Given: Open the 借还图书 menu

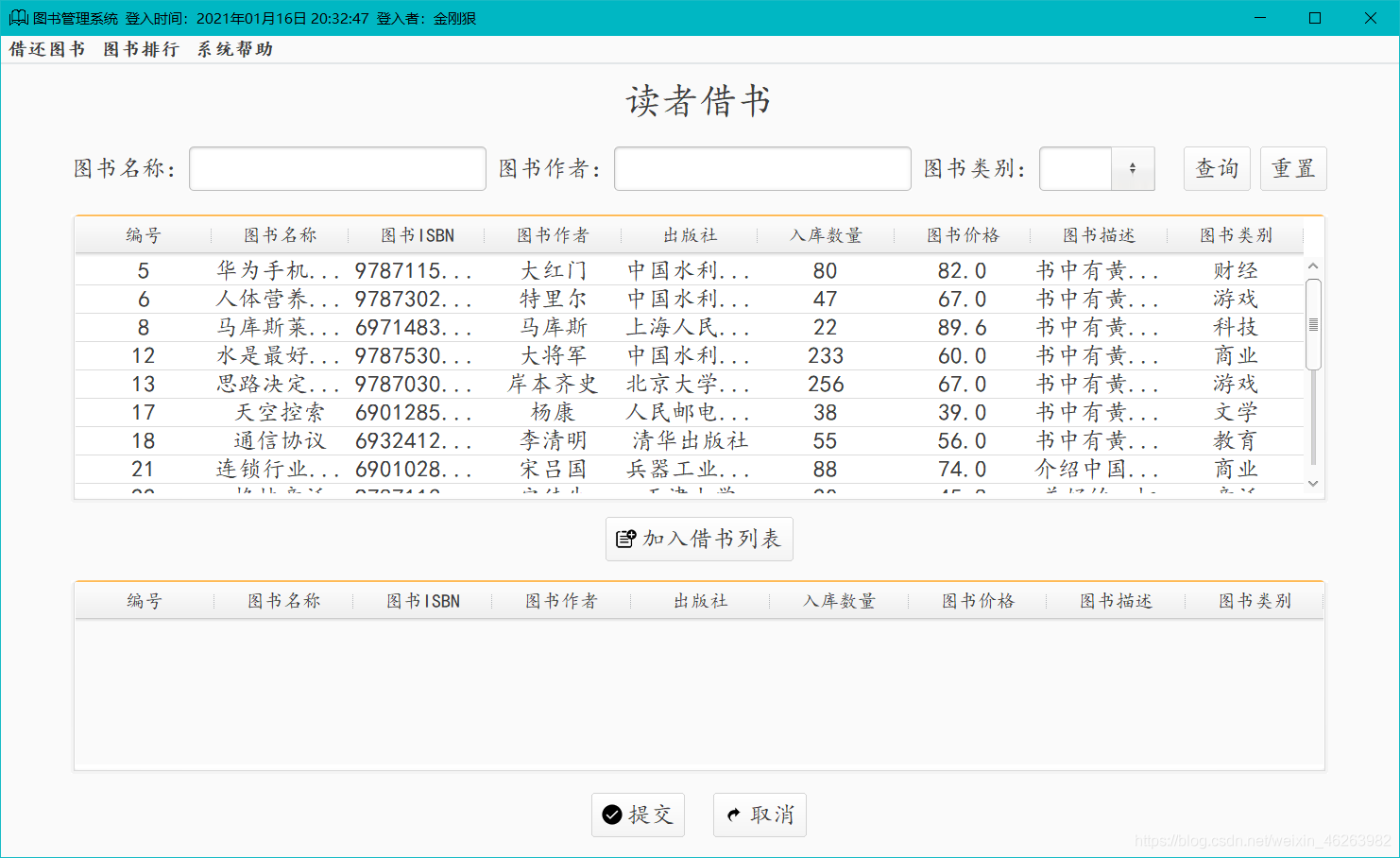Looking at the screenshot, I should tap(47, 49).
